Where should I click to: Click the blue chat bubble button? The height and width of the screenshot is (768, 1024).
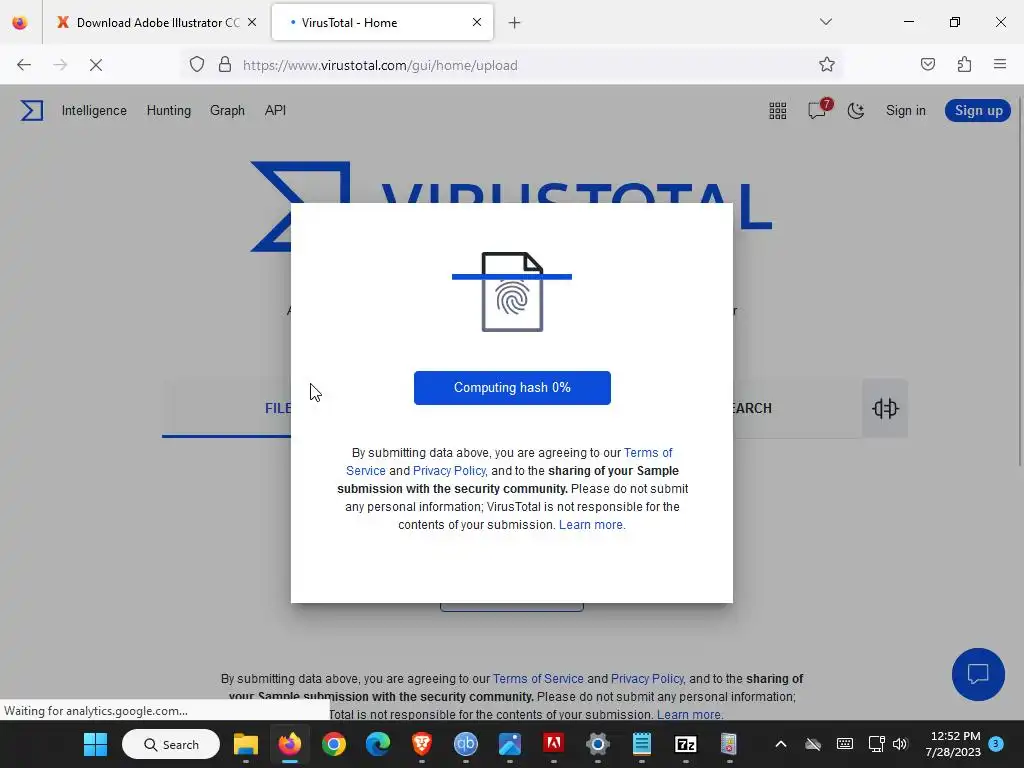[978, 674]
